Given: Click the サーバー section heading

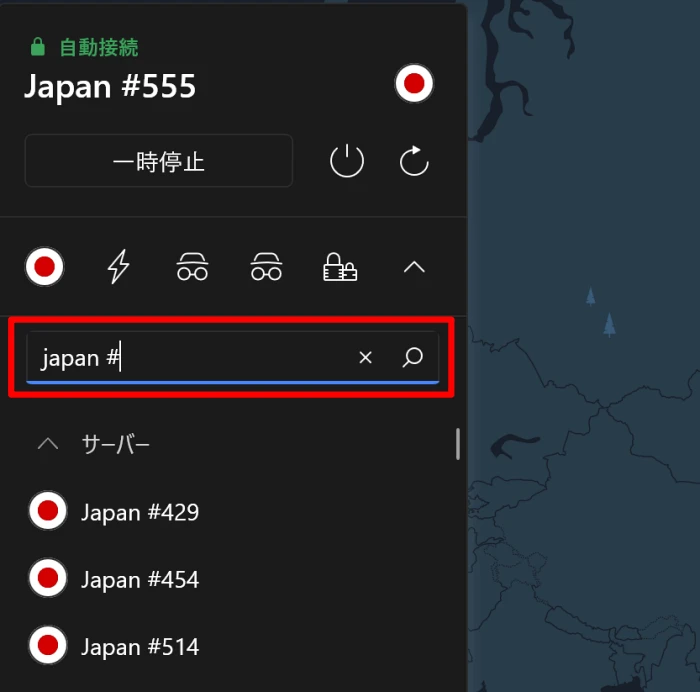Looking at the screenshot, I should coord(116,445).
